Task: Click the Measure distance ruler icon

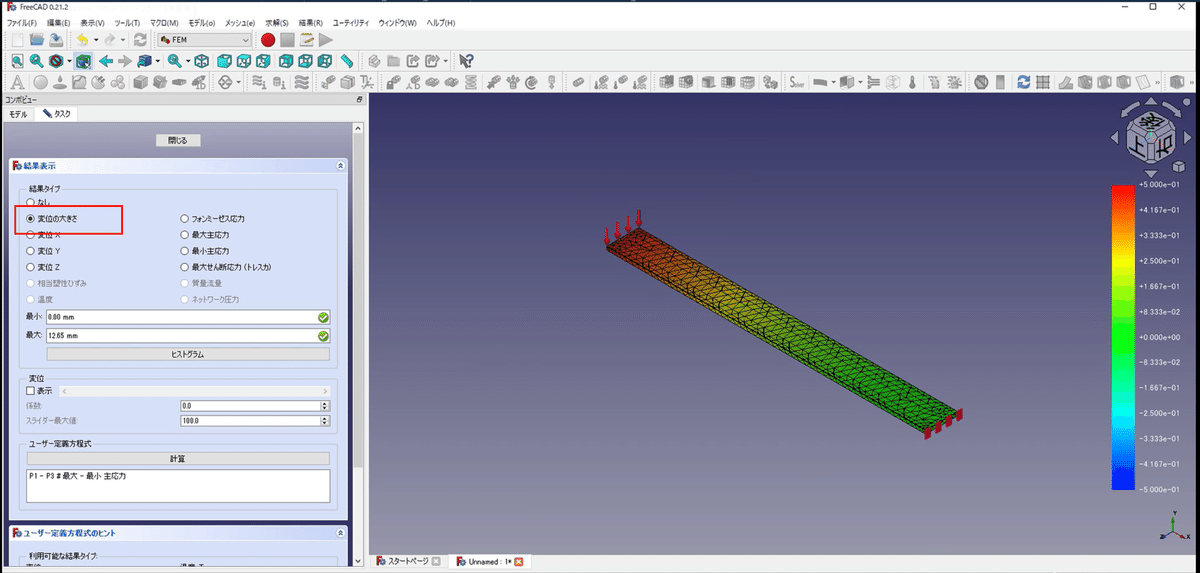Action: [x=346, y=61]
